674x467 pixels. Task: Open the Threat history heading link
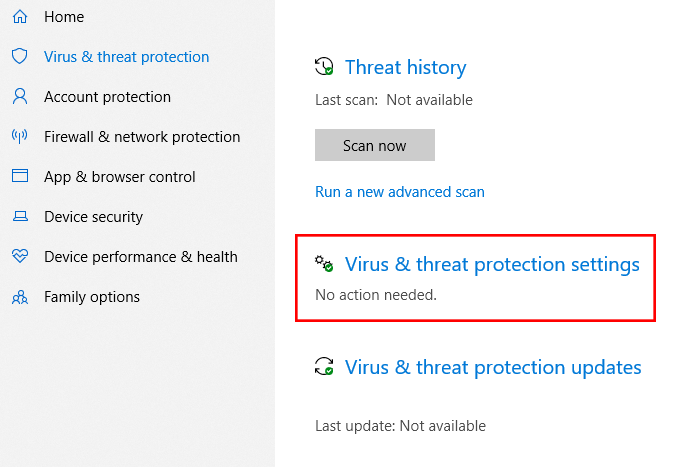pyautogui.click(x=405, y=67)
